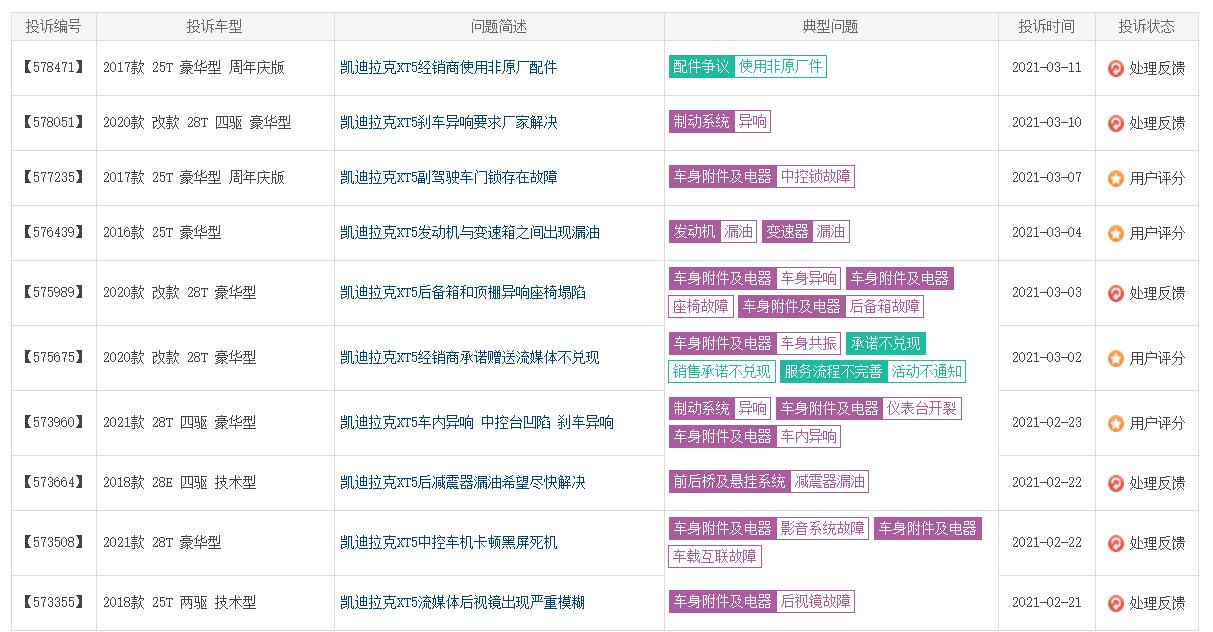
Task: Click the 承诺不兑现 tag
Action: pyautogui.click(x=886, y=343)
